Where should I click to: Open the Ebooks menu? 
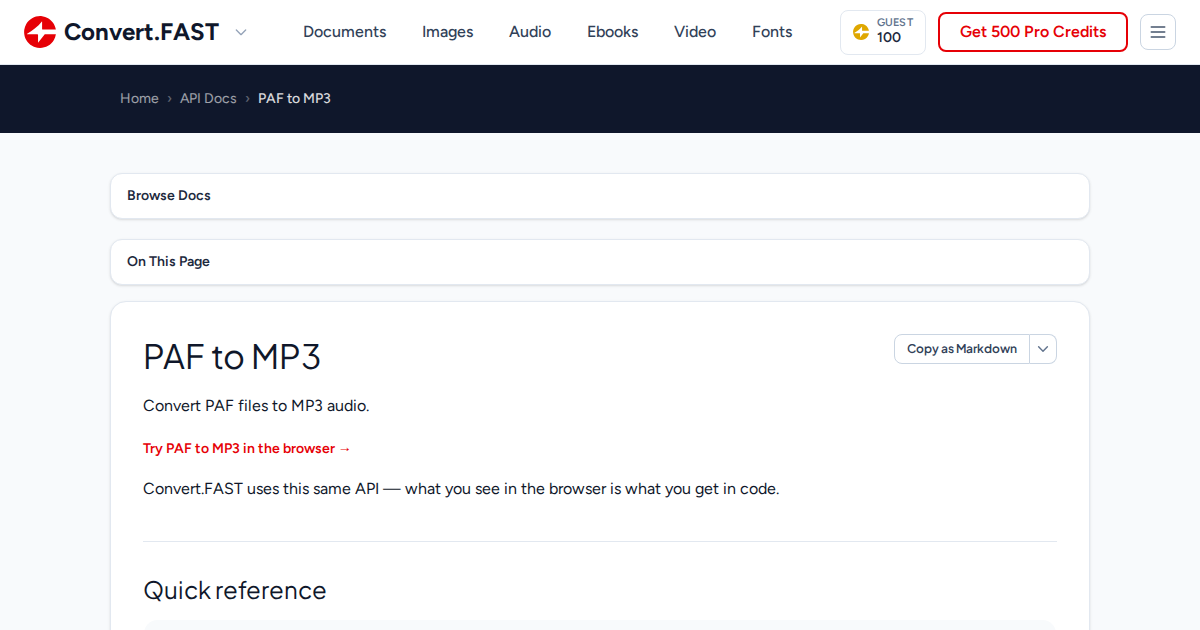click(613, 32)
